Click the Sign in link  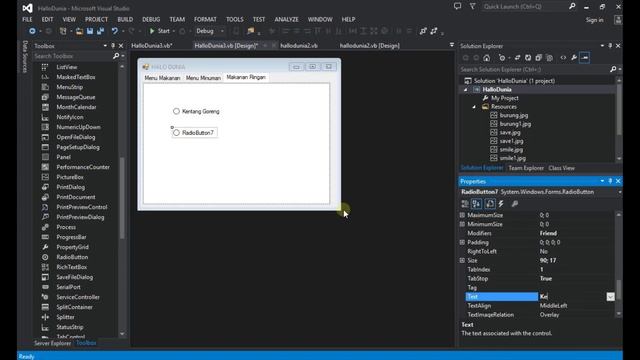point(594,20)
